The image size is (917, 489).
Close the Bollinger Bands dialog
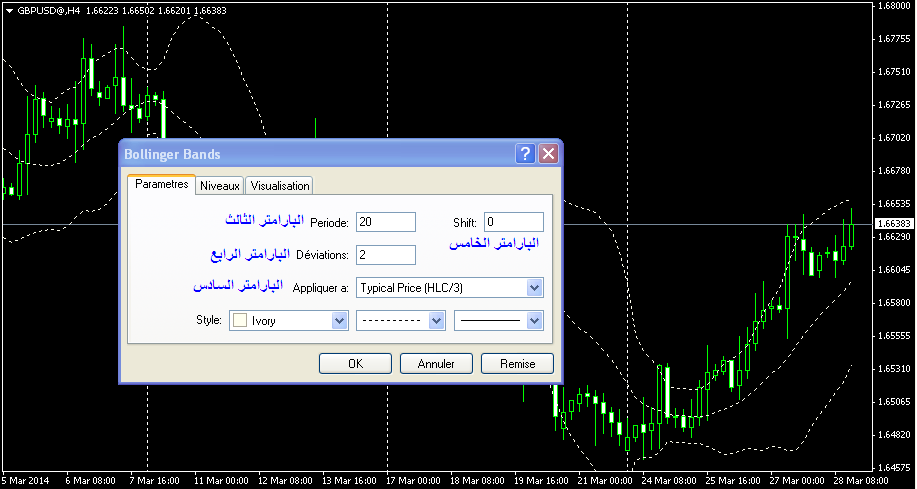click(548, 154)
